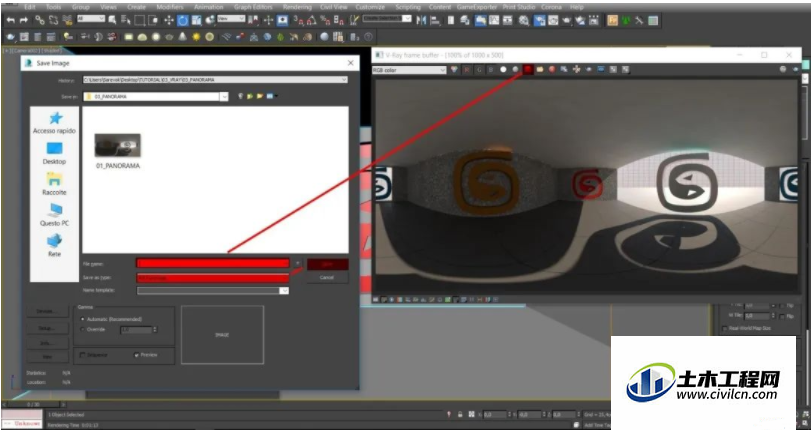Image resolution: width=812 pixels, height=430 pixels.
Task: Go to Questo PC in dialog sidebar
Action: [54, 214]
